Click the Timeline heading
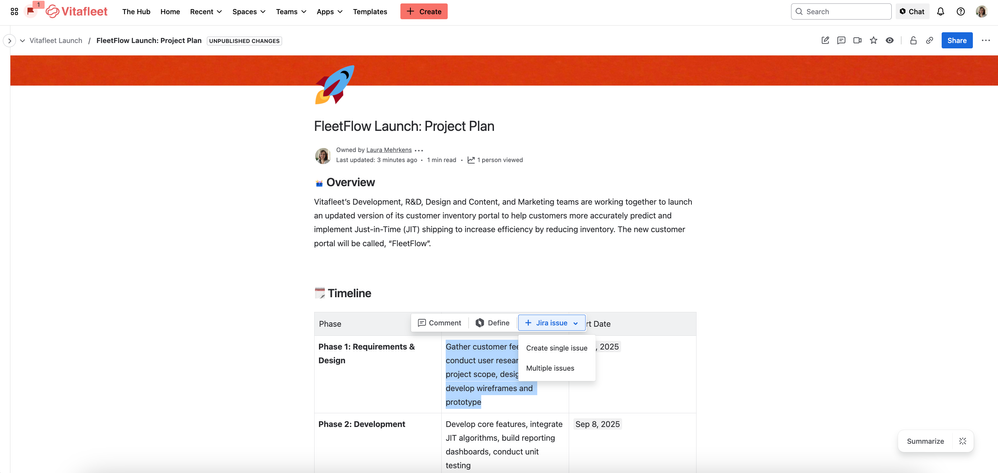This screenshot has height=473, width=998. tap(349, 293)
